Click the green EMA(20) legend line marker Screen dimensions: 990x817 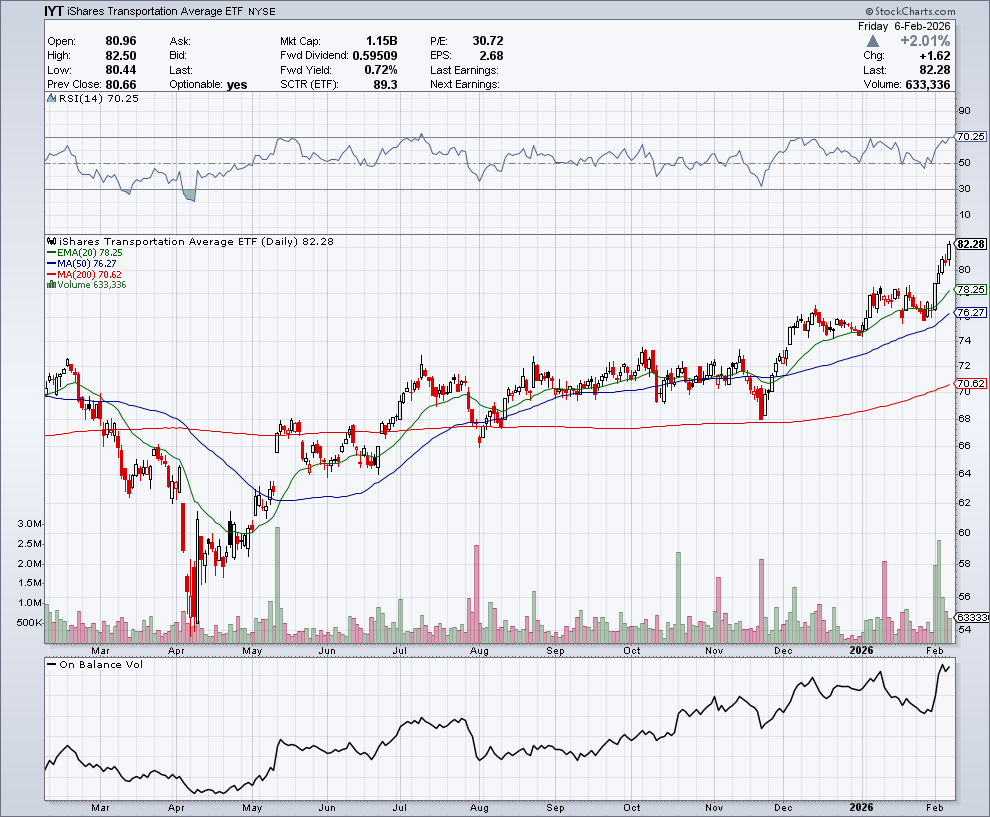[51, 253]
